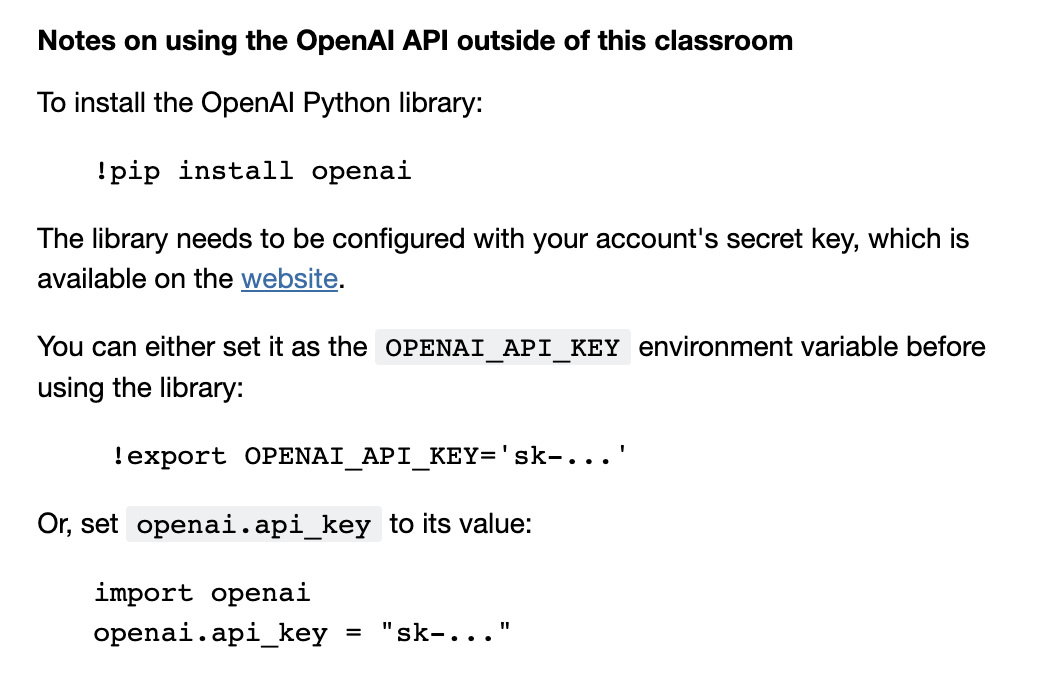
Task: Click the "environment variable before" text
Action: [x=812, y=348]
